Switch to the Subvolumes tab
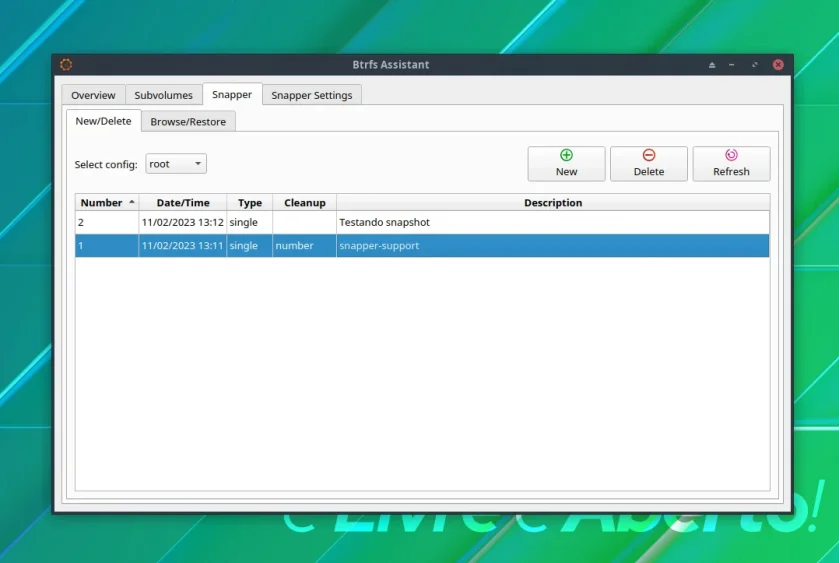 pos(163,95)
